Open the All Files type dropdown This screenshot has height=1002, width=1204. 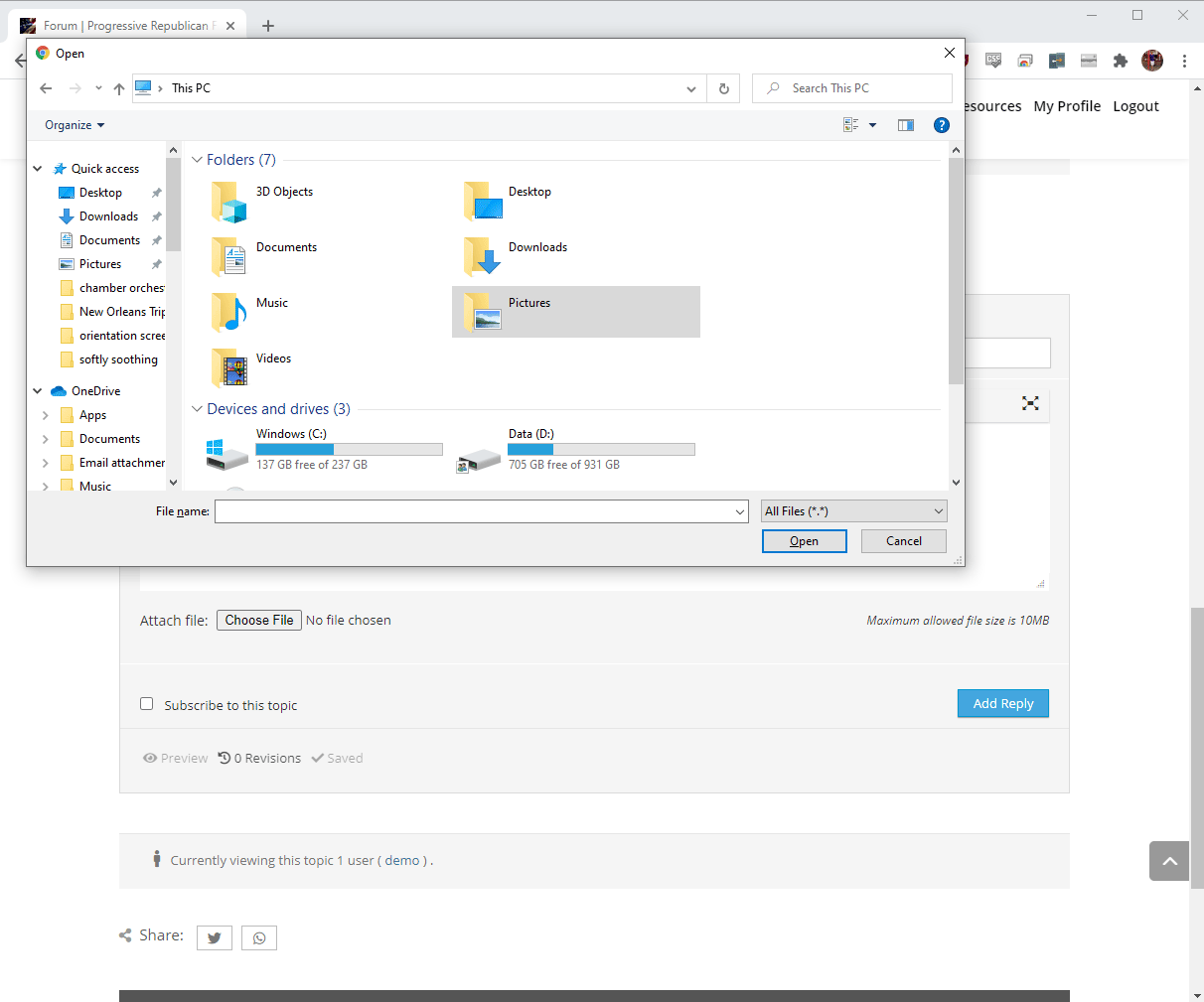tap(853, 511)
